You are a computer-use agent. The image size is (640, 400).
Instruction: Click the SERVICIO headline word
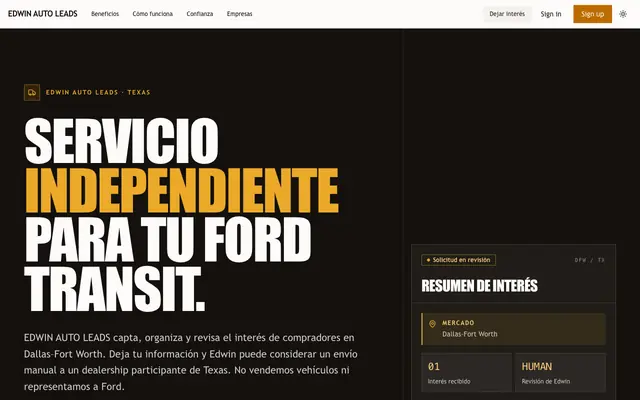tap(122, 141)
